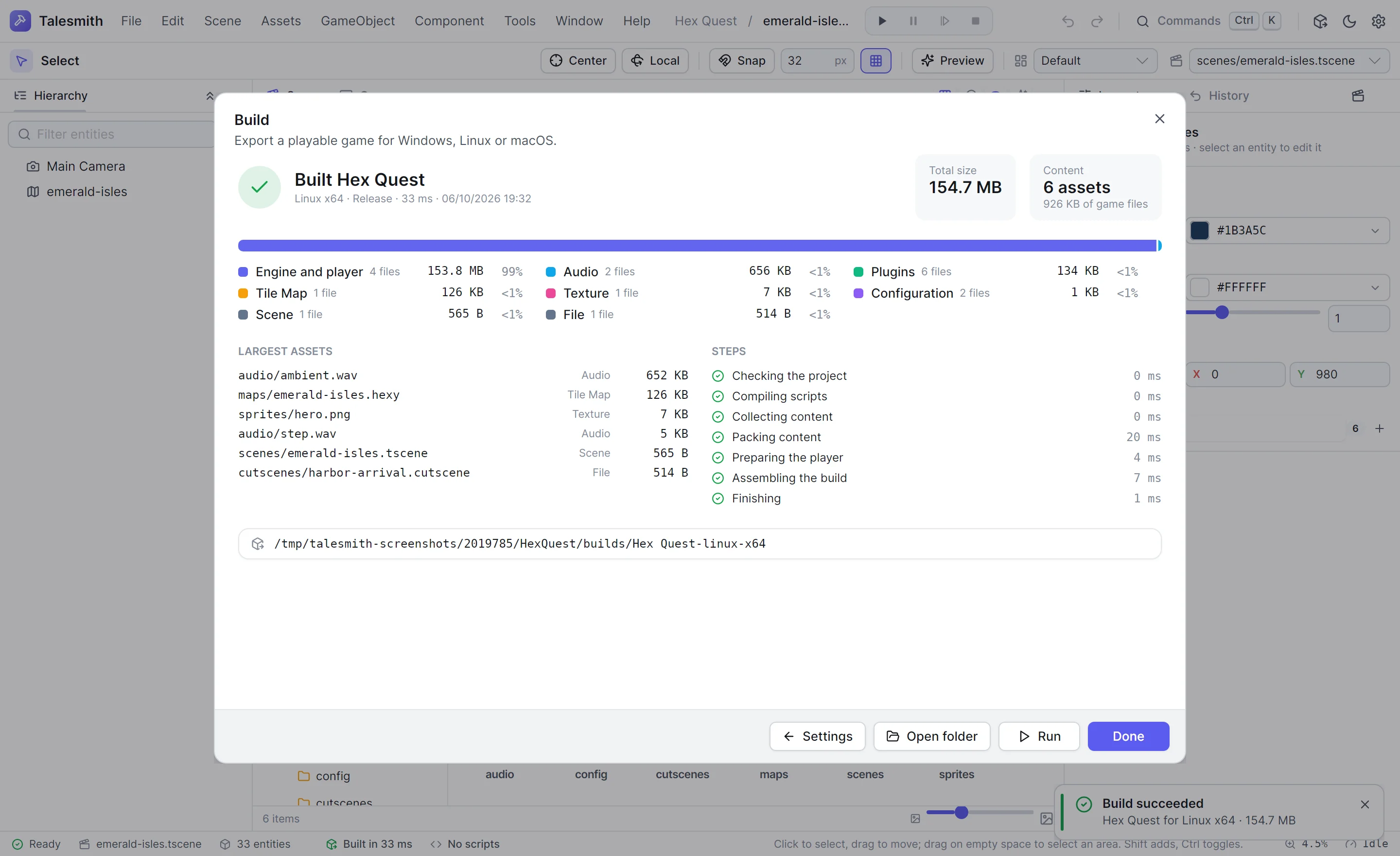Open the #FFFFFF color dropdown
1400x856 pixels.
[x=1288, y=287]
